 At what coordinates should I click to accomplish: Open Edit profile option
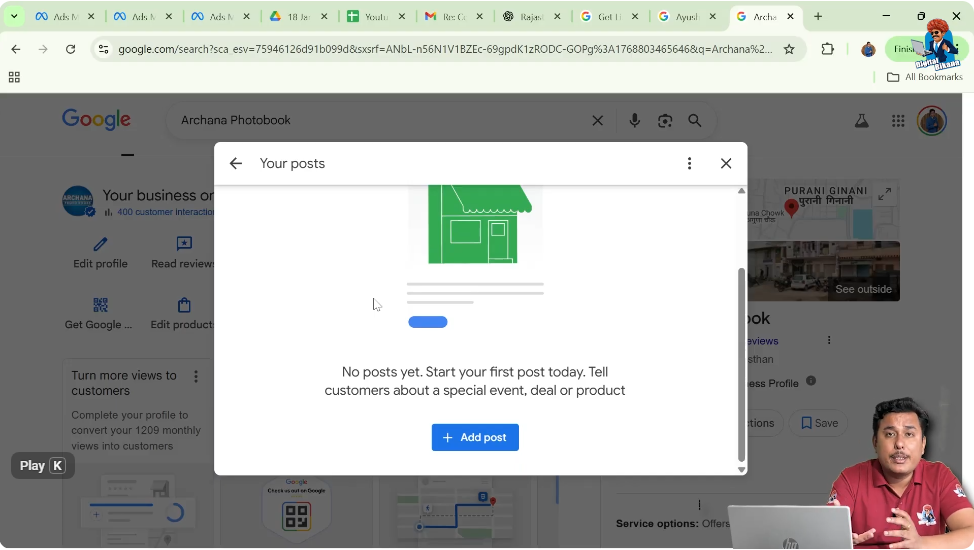pos(100,253)
